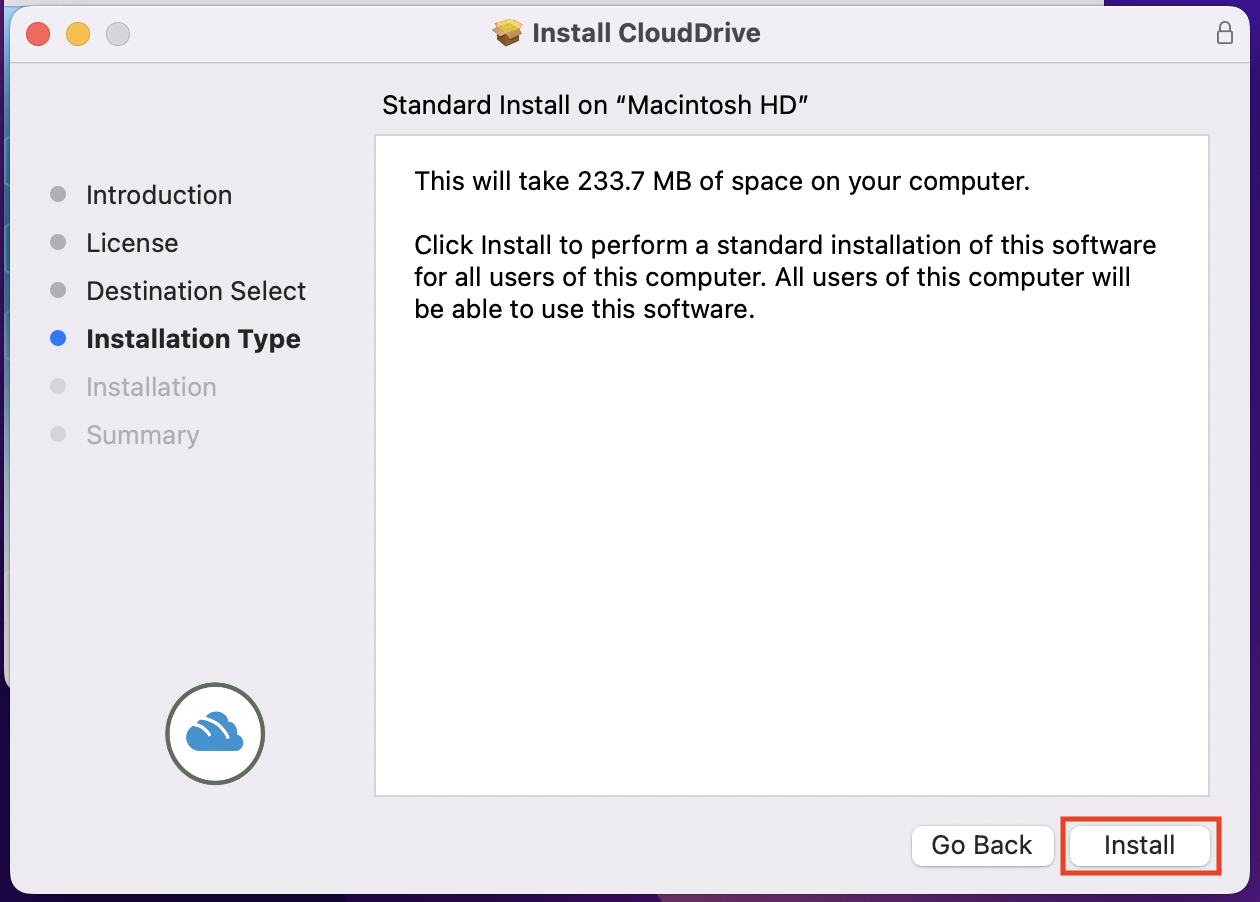
Task: Click the dimmed Installation step
Action: (151, 387)
